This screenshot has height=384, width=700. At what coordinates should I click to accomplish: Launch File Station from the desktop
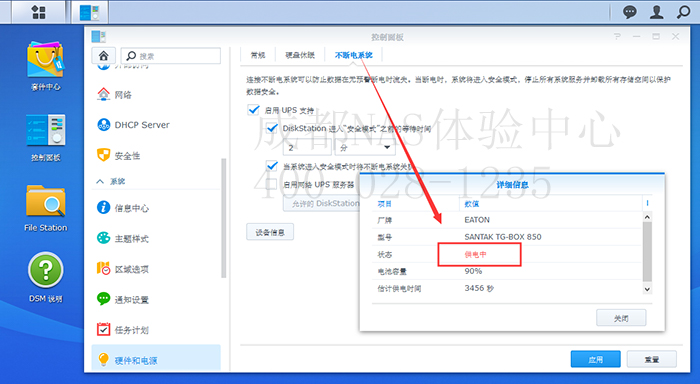point(46,201)
